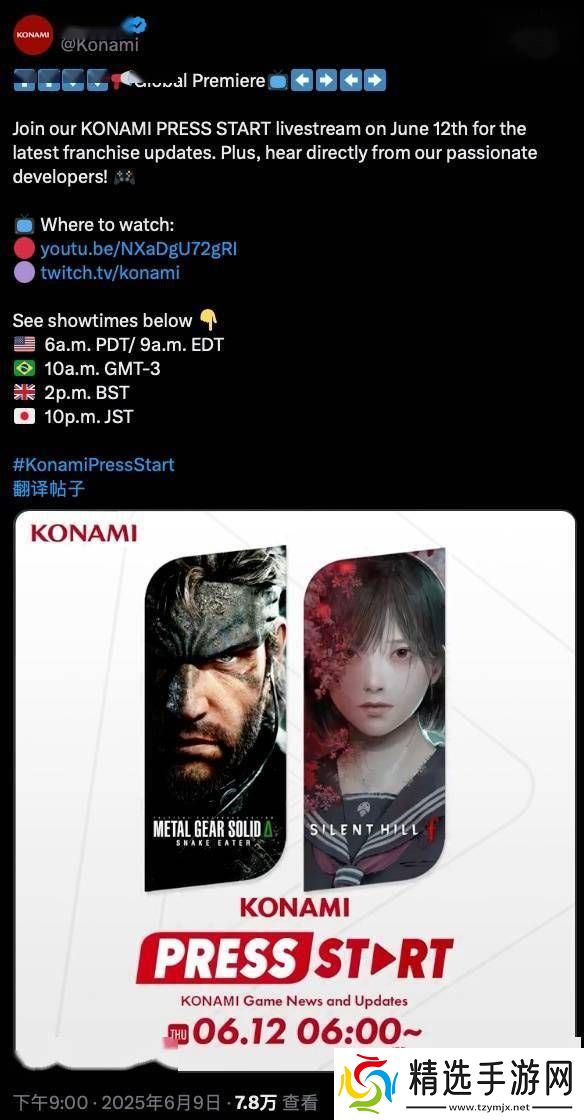The height and width of the screenshot is (1120, 584).
Task: Click the 7.8万 view count
Action: pyautogui.click(x=256, y=1103)
